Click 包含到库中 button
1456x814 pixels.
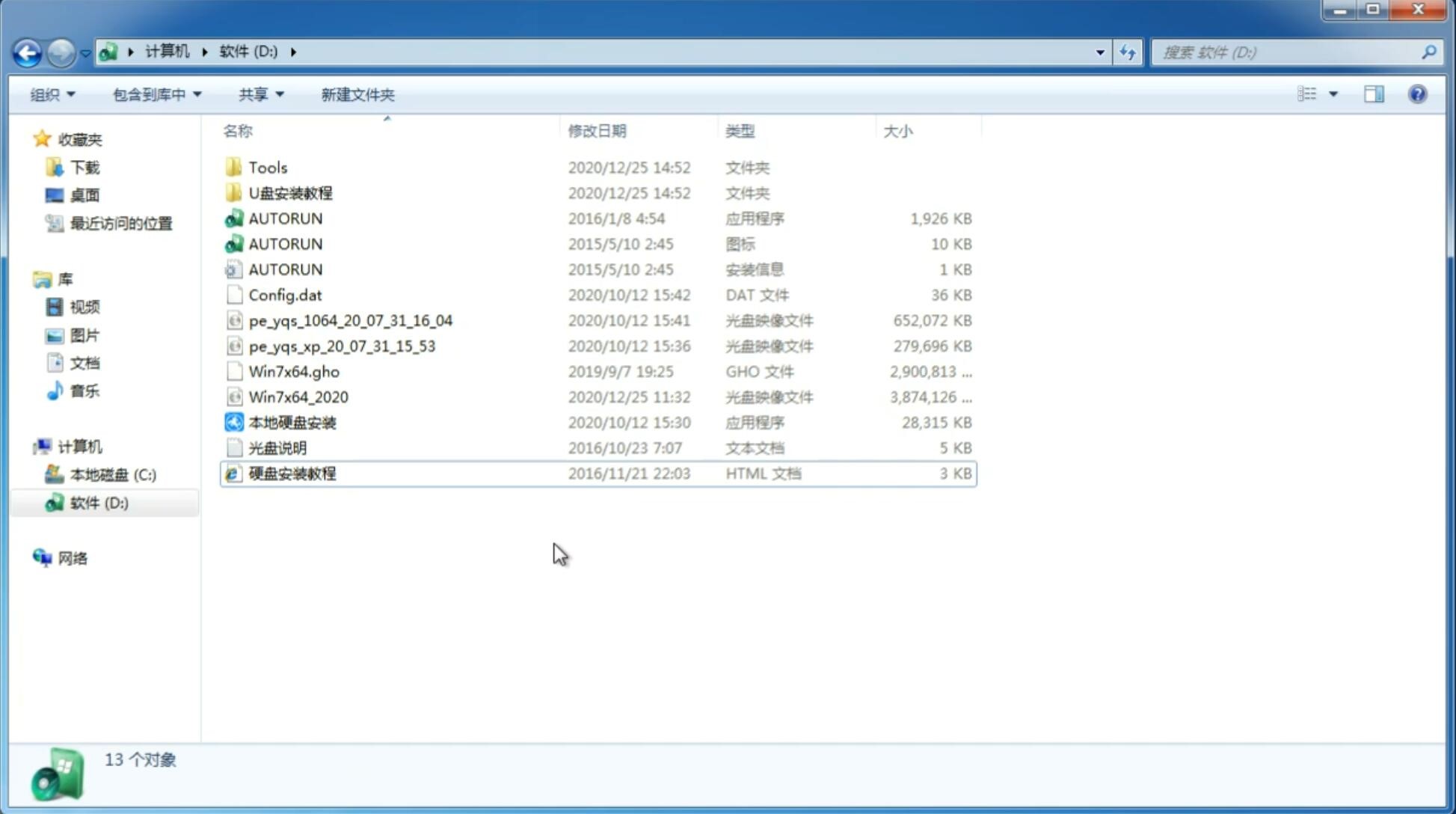pyautogui.click(x=155, y=94)
